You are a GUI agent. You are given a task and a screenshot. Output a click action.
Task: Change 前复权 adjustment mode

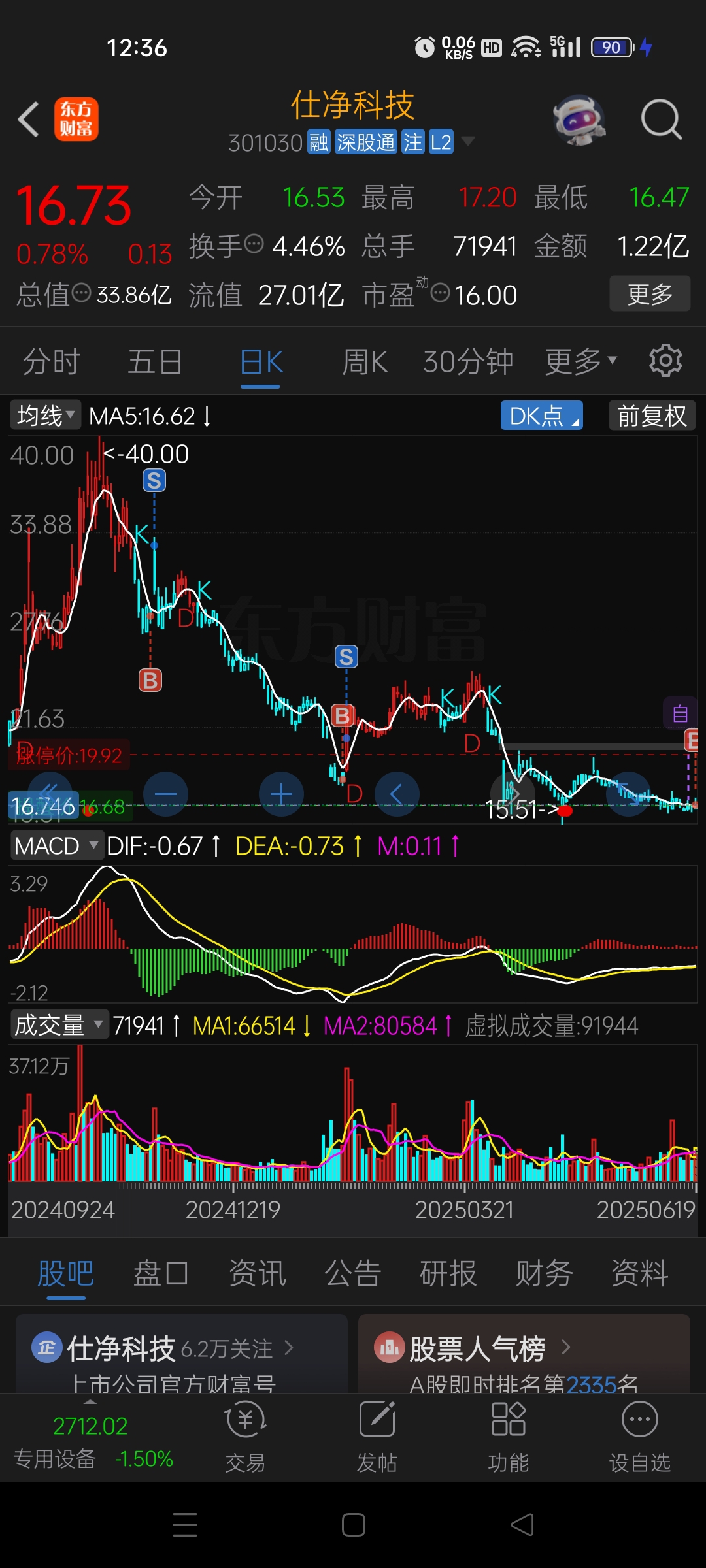pos(652,416)
